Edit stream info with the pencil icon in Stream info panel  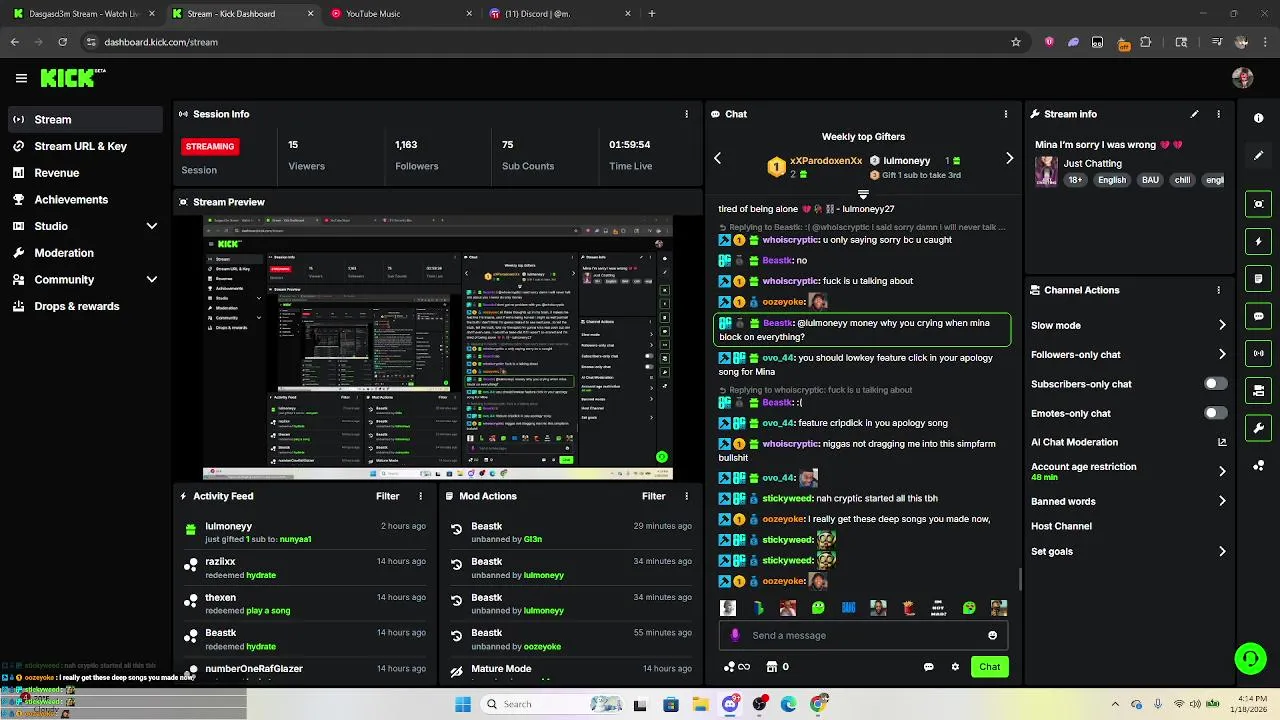[x=1194, y=114]
